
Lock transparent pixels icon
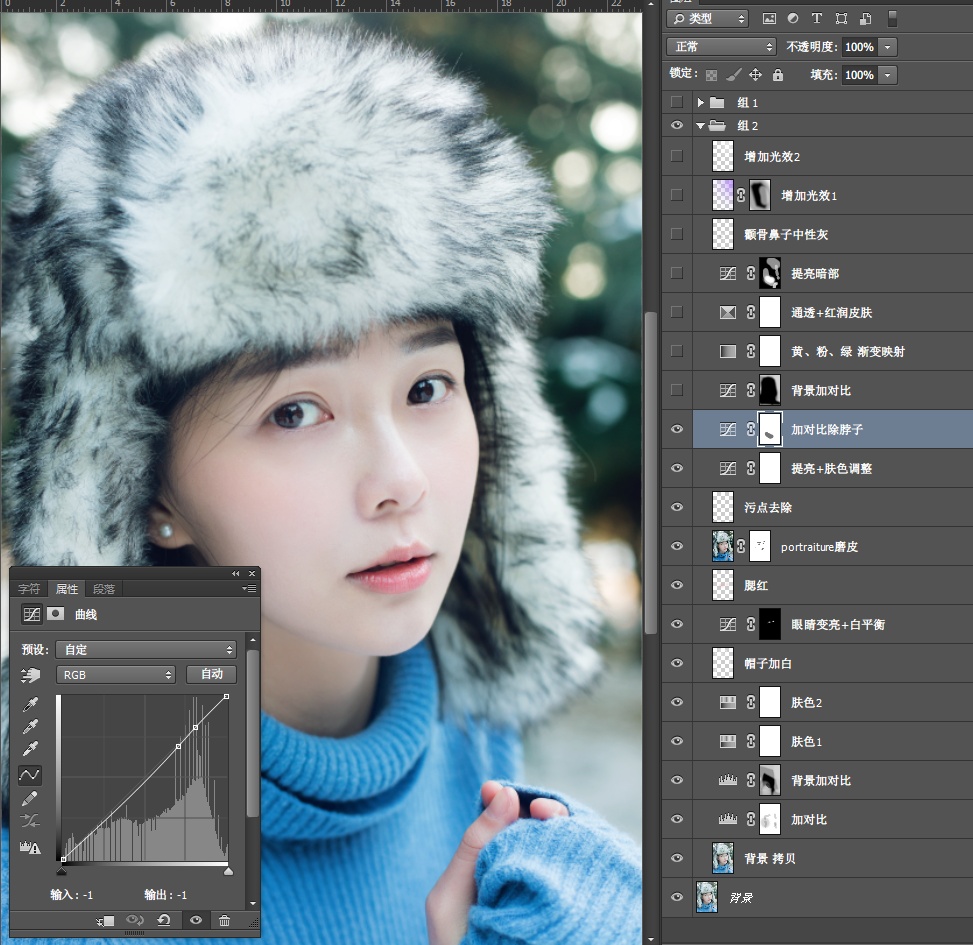point(711,75)
